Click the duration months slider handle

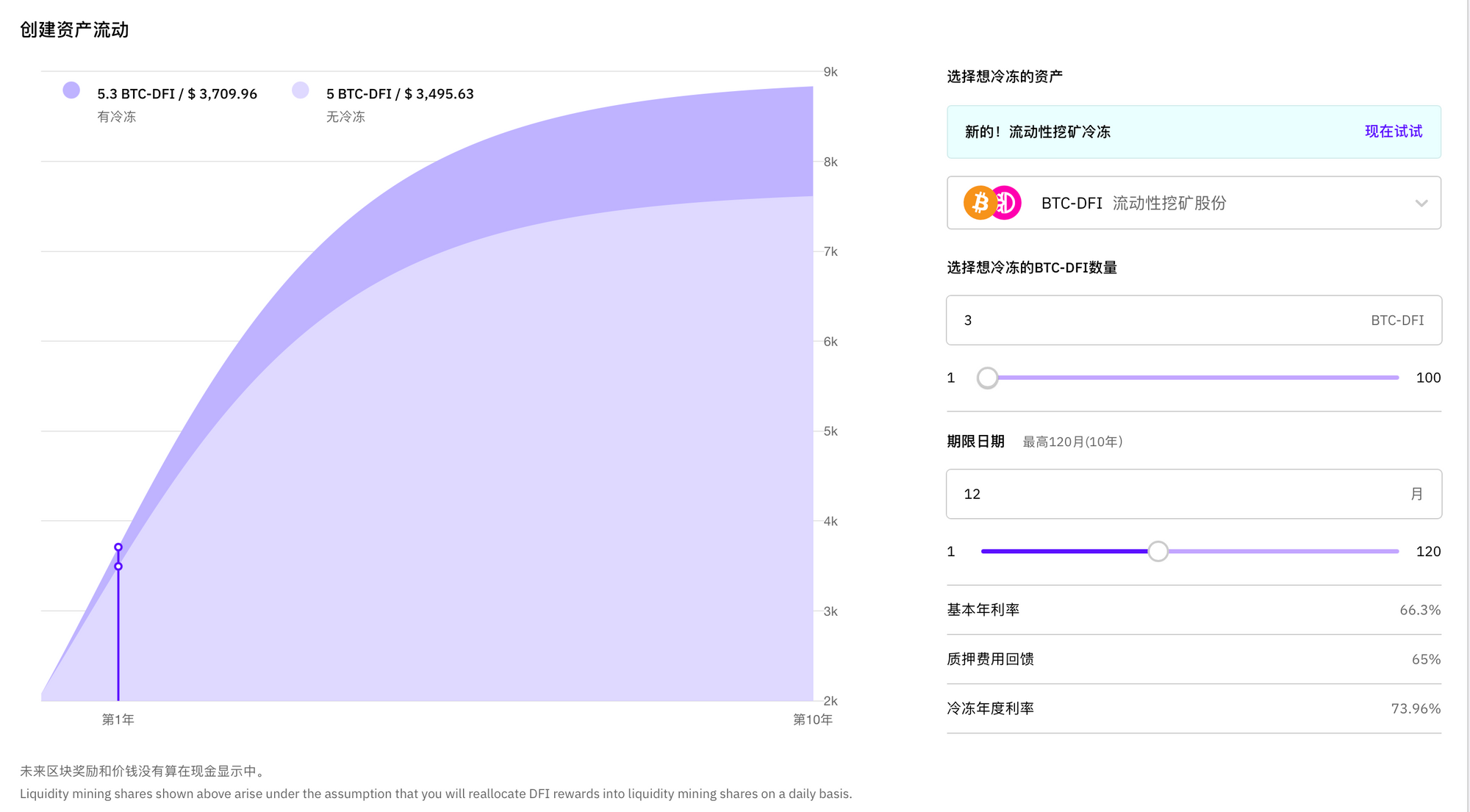click(1158, 551)
